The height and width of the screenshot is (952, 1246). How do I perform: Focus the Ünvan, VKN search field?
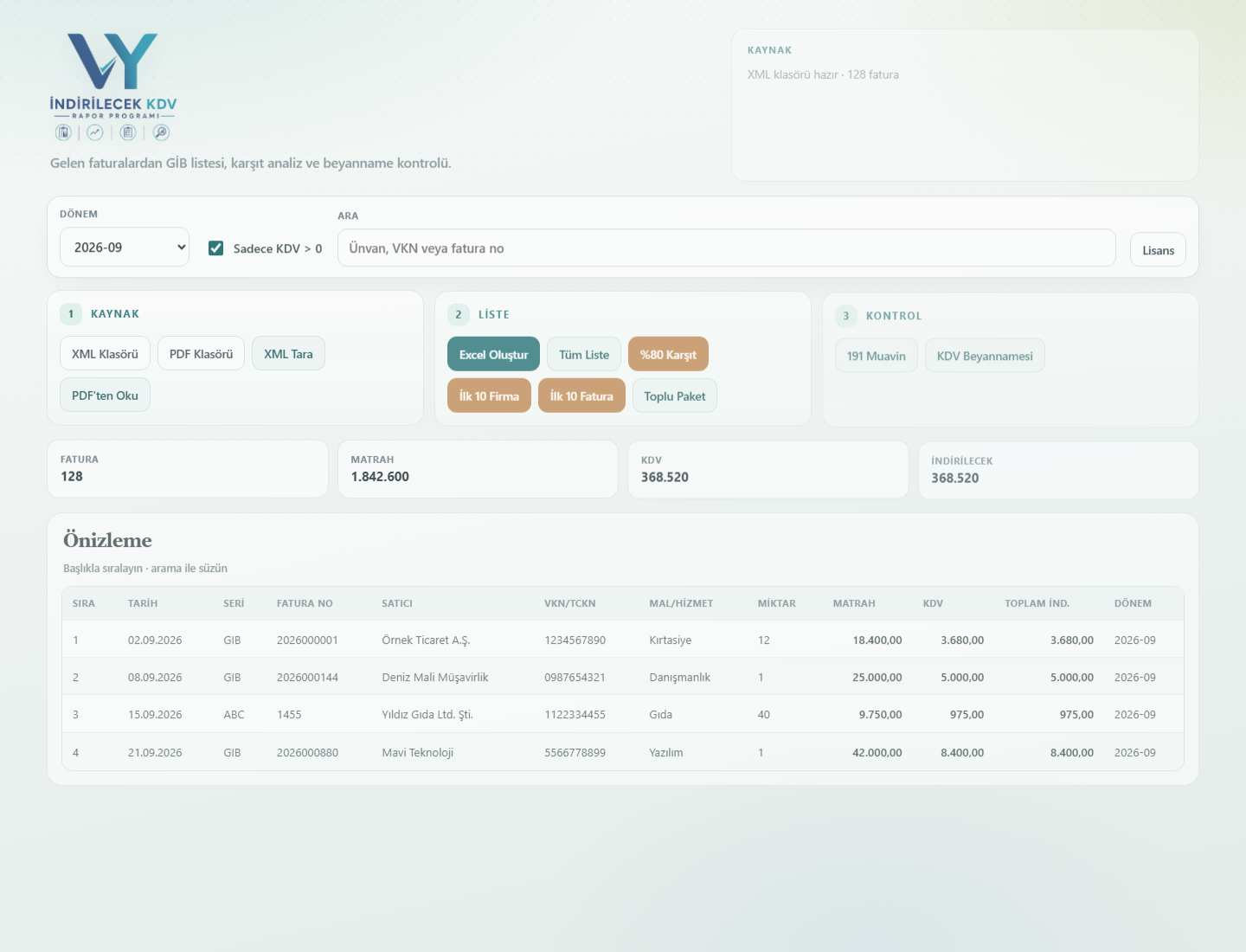[726, 248]
